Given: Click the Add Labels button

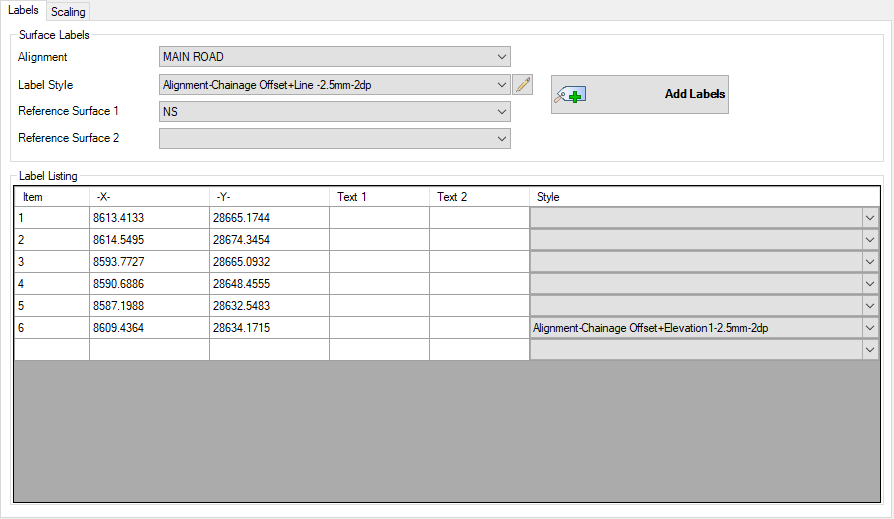Looking at the screenshot, I should (639, 94).
